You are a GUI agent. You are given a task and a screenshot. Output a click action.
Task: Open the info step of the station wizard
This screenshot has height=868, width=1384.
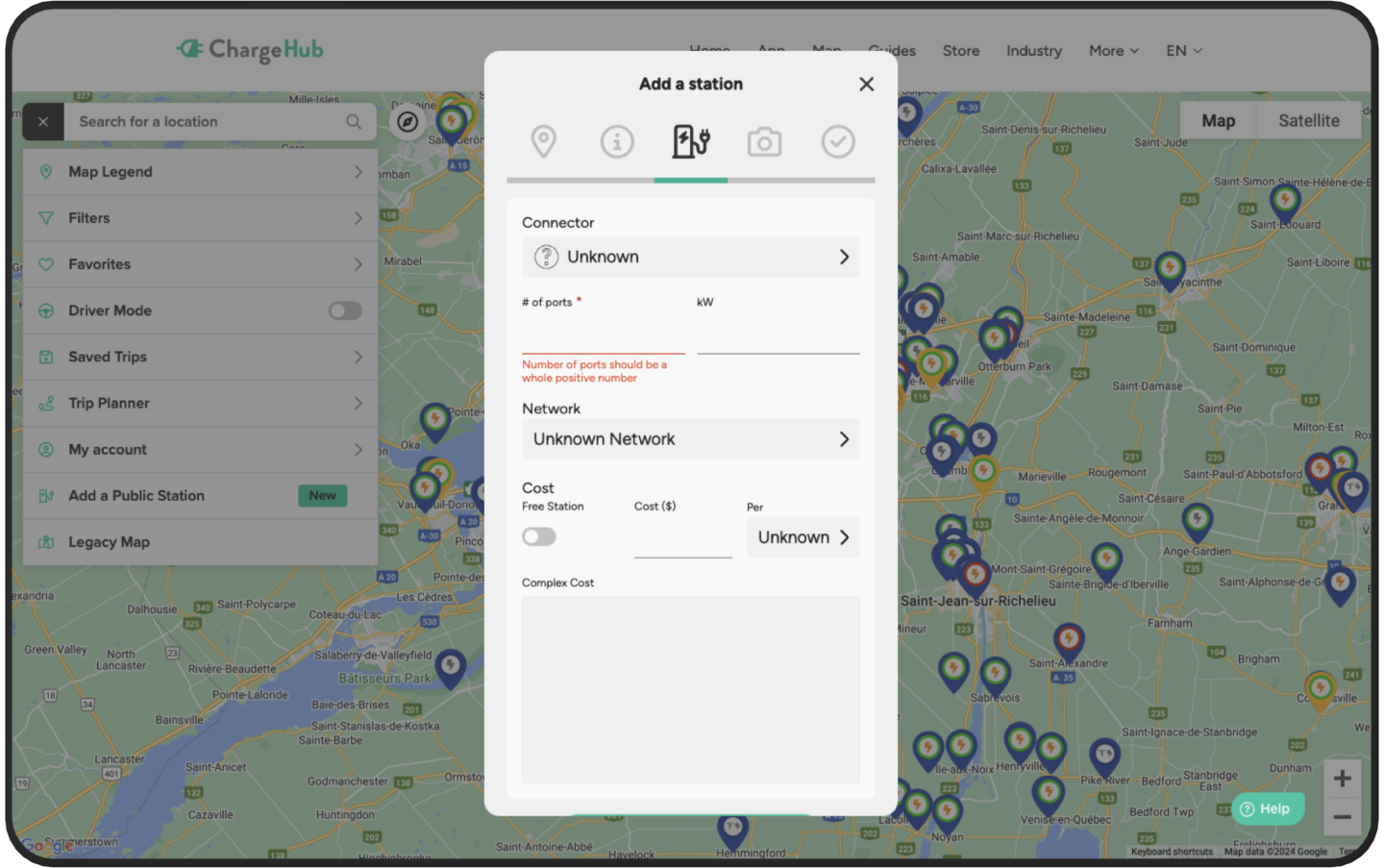[617, 141]
